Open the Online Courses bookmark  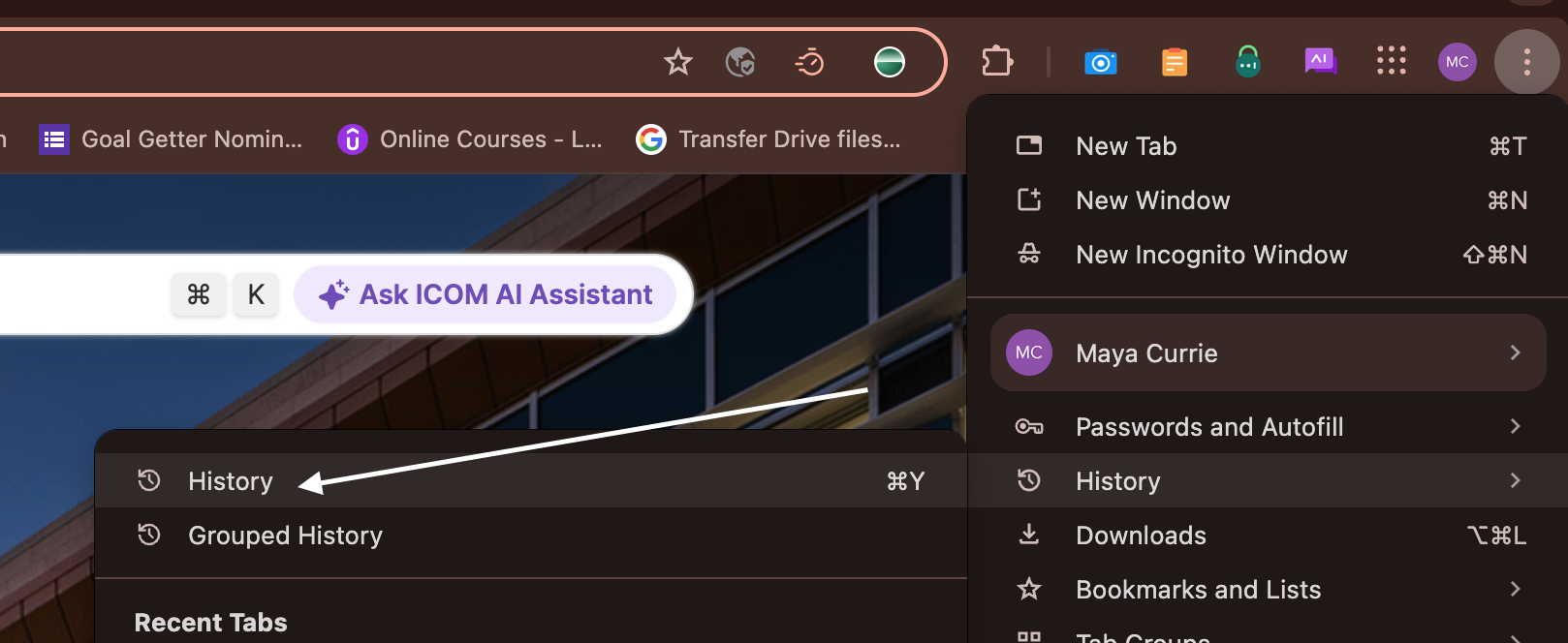coord(470,139)
